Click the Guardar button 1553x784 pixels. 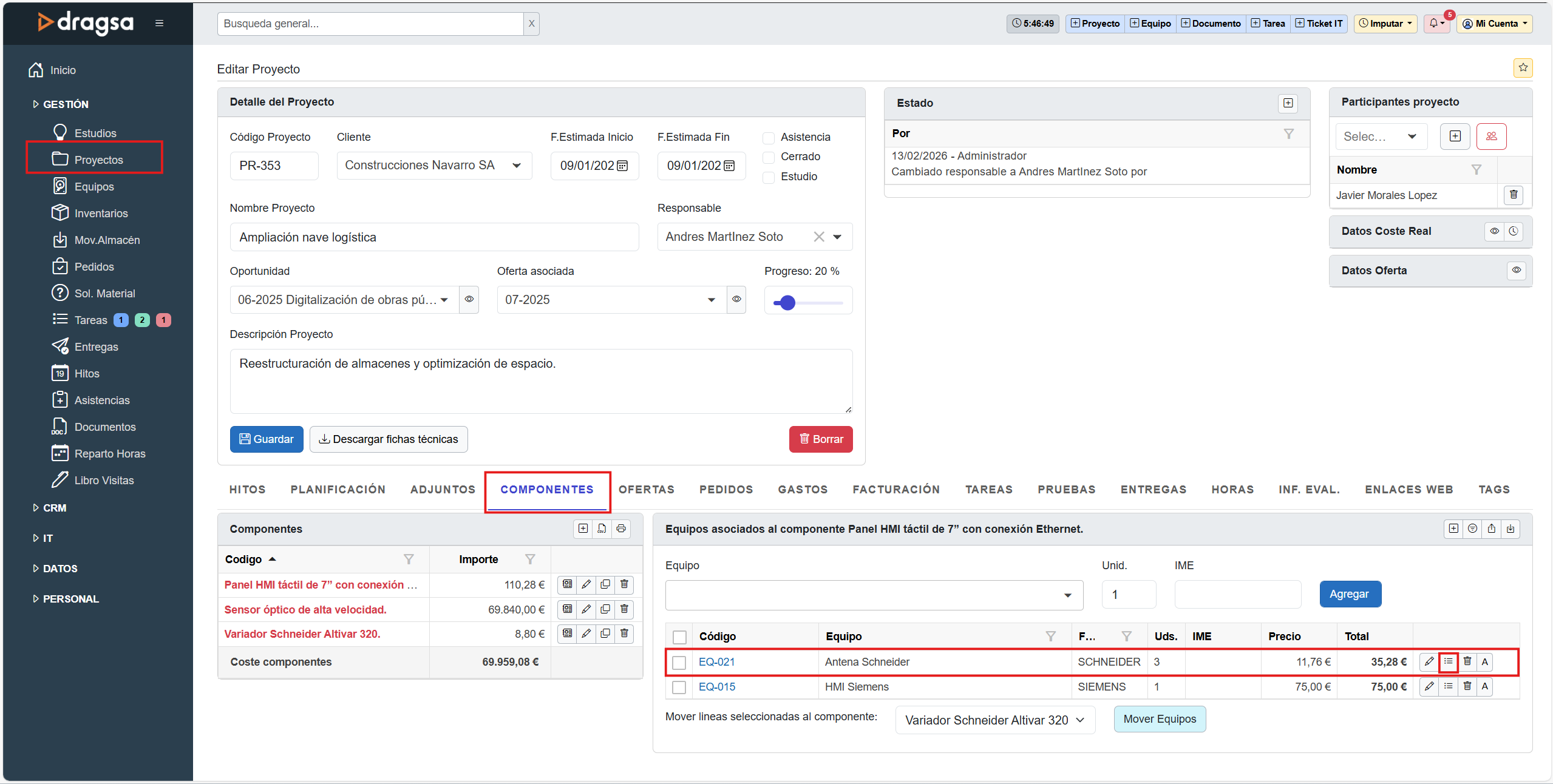(267, 439)
